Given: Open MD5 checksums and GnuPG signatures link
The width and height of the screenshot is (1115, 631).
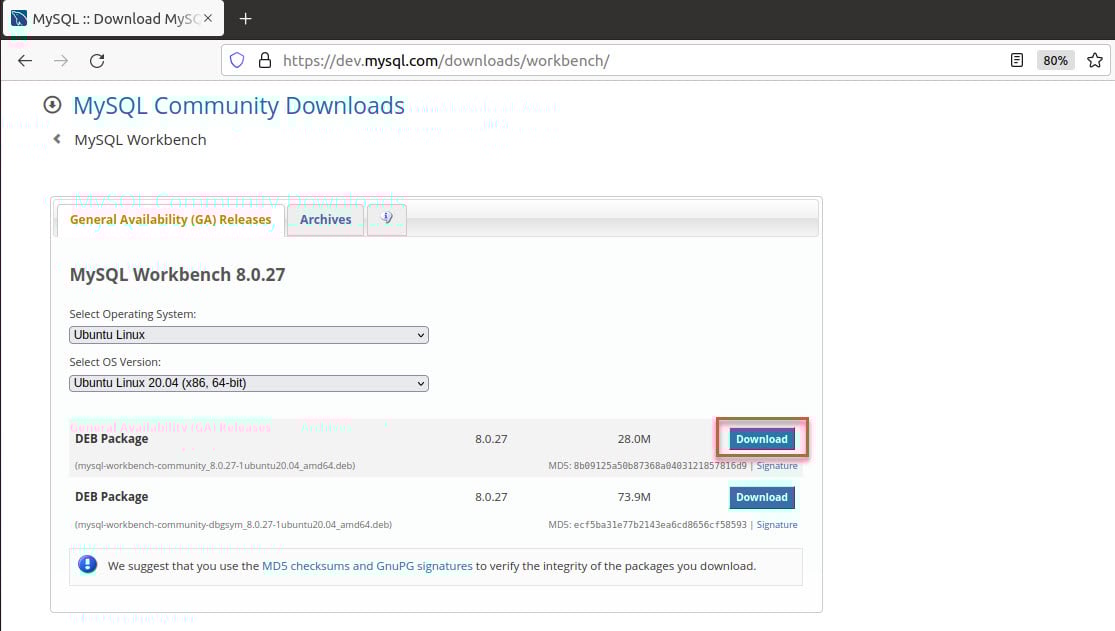Looking at the screenshot, I should (x=367, y=566).
